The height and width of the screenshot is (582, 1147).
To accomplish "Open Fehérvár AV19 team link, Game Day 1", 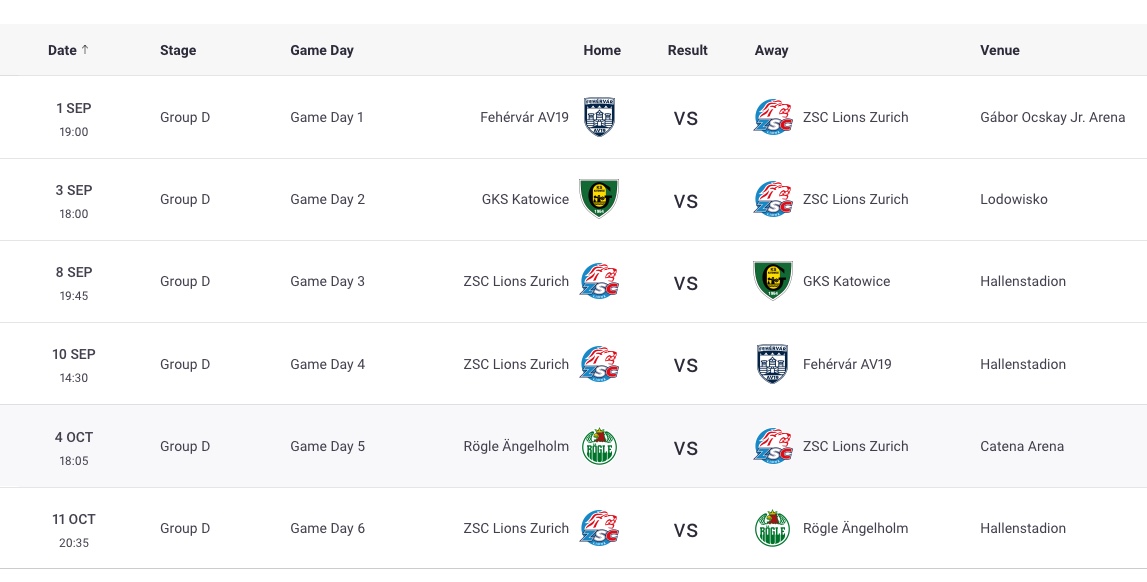I will coord(524,117).
